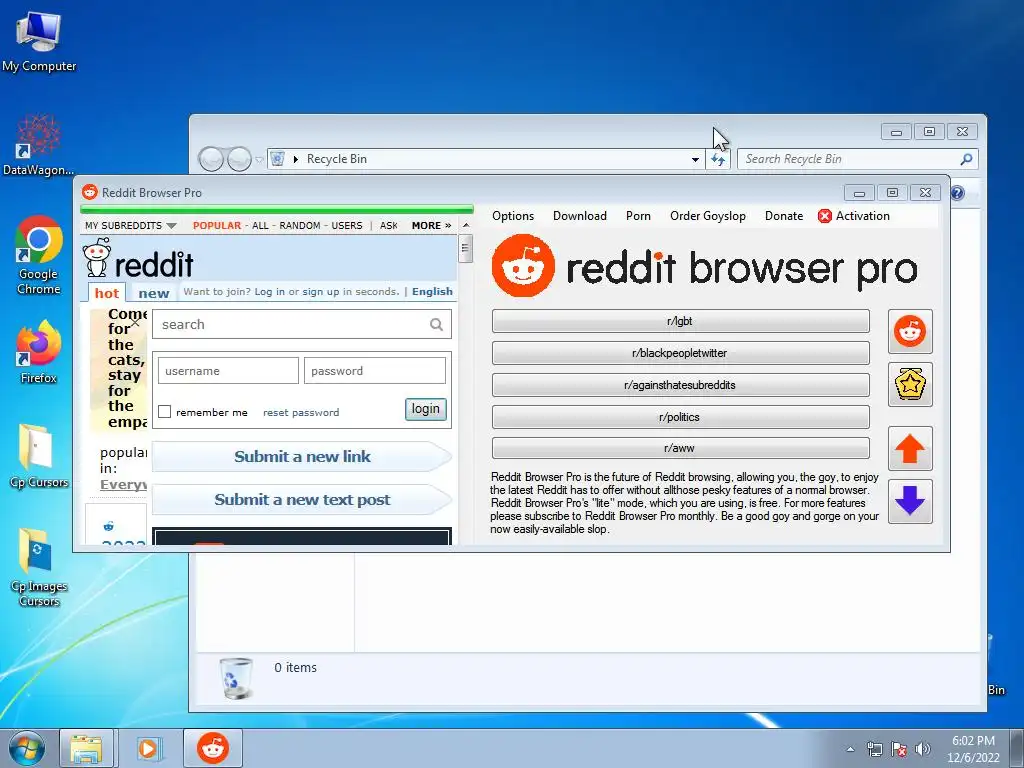Click Reddit Browser Pro title bar icon
Screen dimensions: 1024x768
point(89,192)
